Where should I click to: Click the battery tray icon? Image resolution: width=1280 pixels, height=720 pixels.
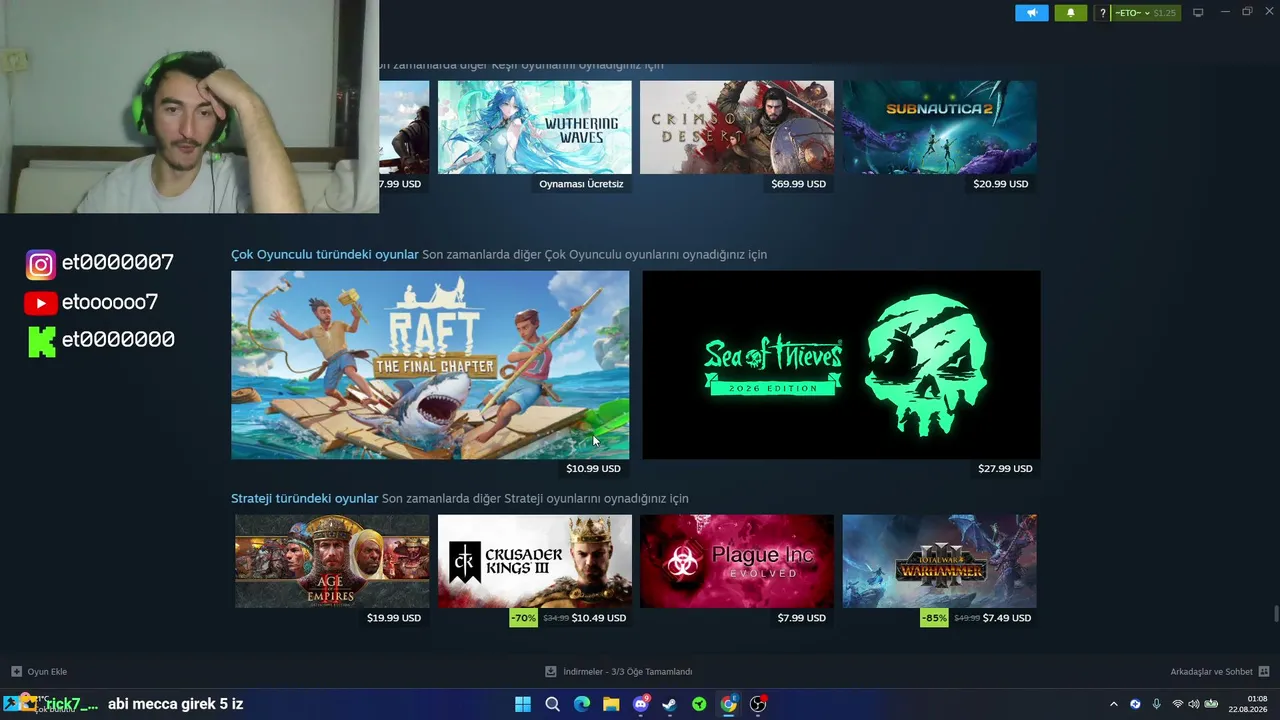pyautogui.click(x=1210, y=704)
